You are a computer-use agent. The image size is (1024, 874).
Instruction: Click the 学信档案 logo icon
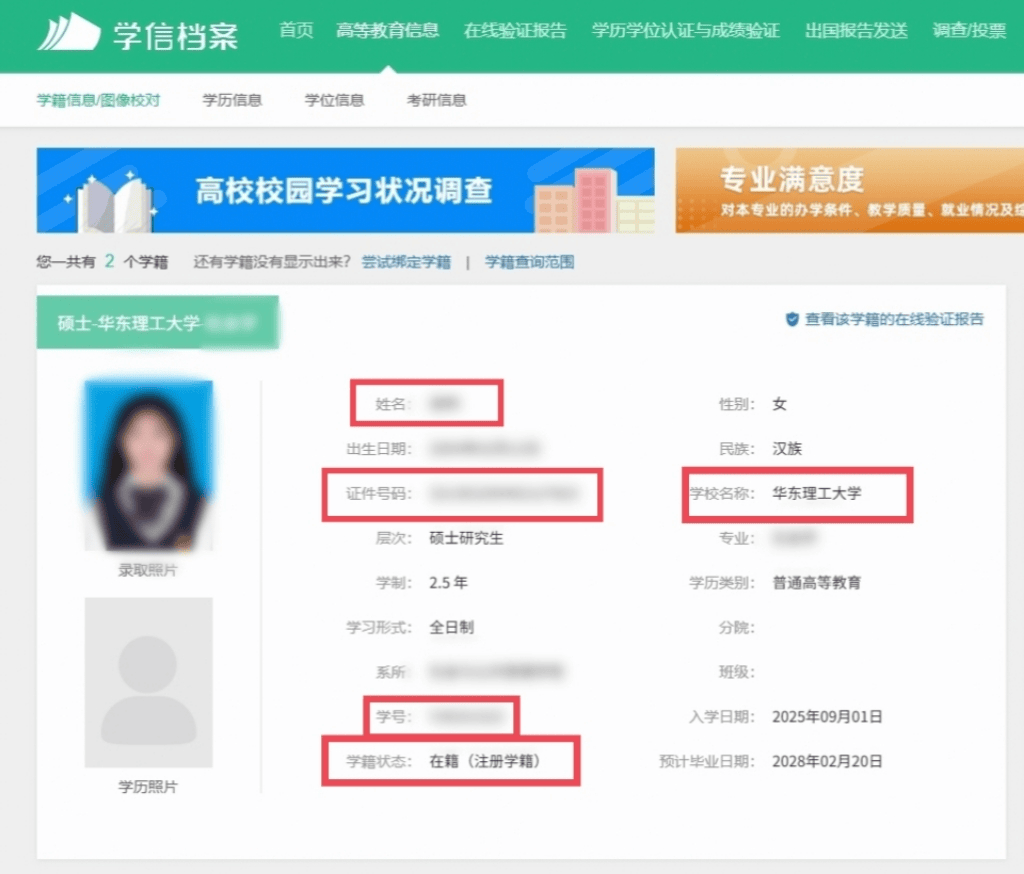(x=69, y=32)
